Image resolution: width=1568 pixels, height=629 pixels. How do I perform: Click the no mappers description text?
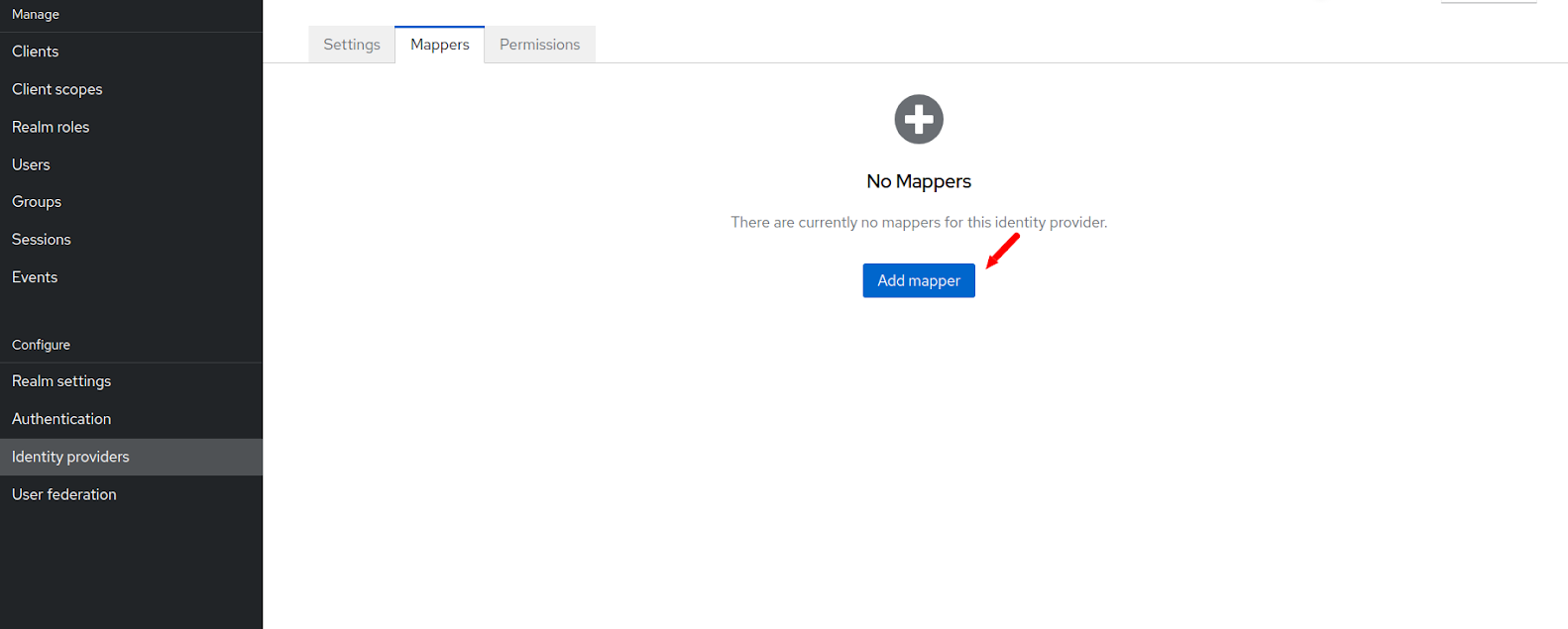919,222
